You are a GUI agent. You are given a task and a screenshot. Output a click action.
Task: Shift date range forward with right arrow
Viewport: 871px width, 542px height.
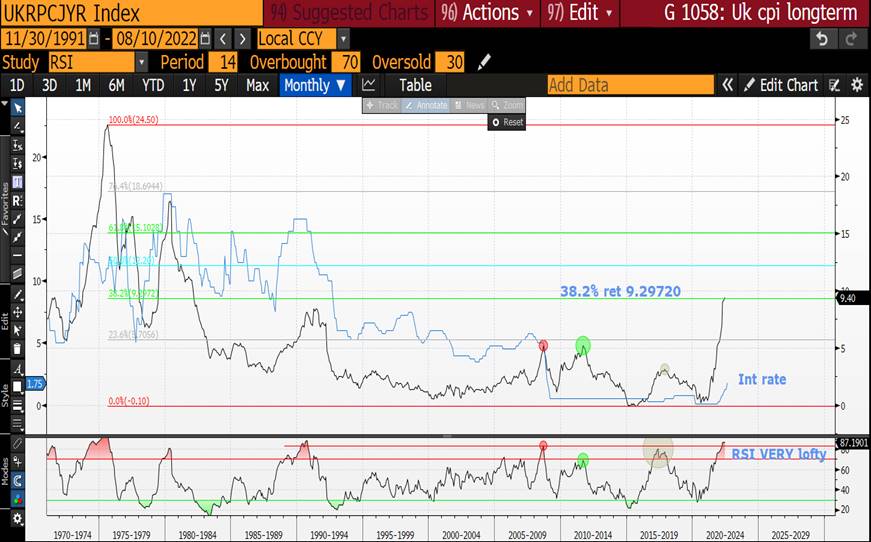(x=242, y=39)
